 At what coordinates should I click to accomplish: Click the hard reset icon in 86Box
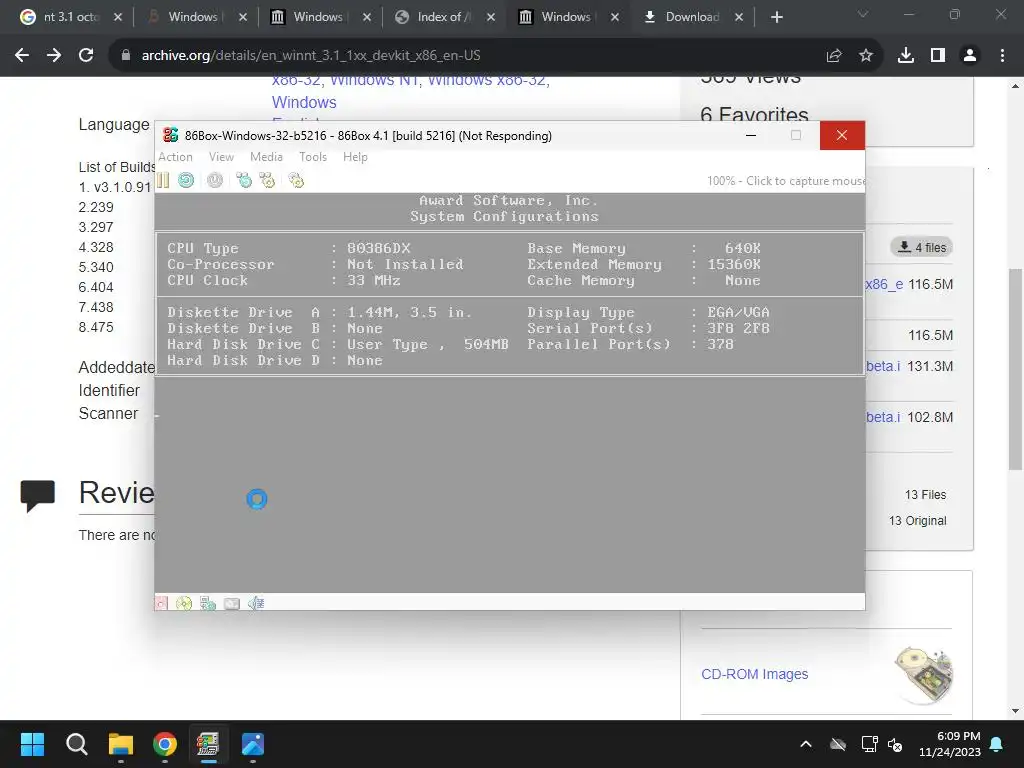point(186,180)
